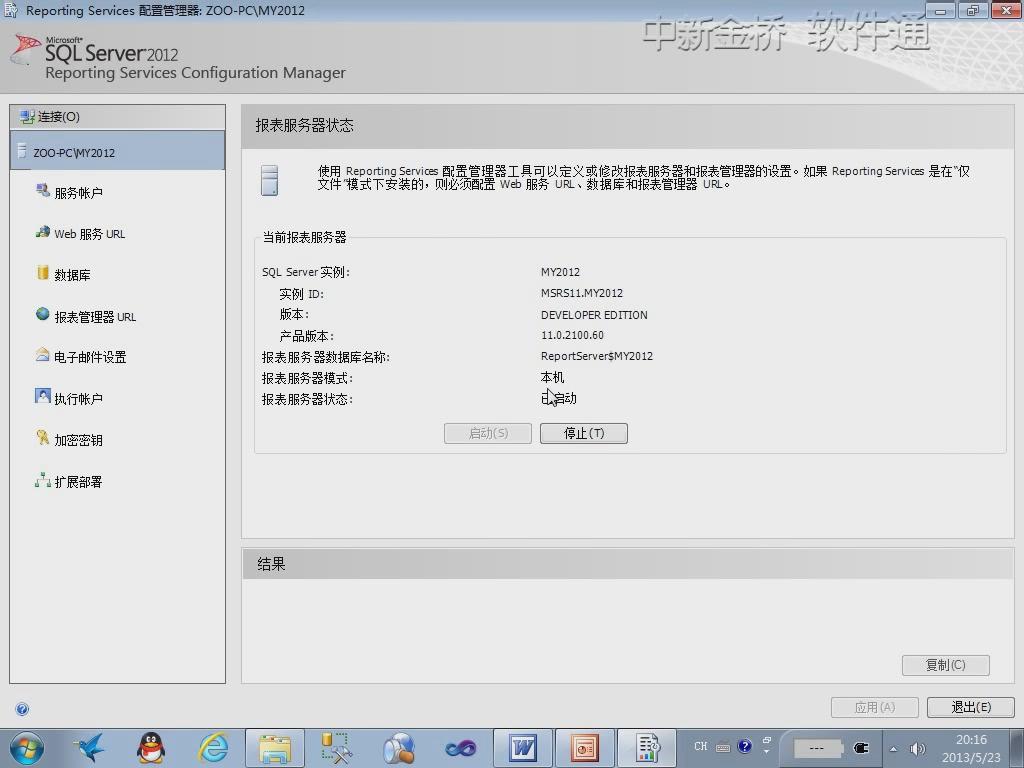Click the 应用(A) apply button
1024x768 pixels.
click(x=874, y=707)
